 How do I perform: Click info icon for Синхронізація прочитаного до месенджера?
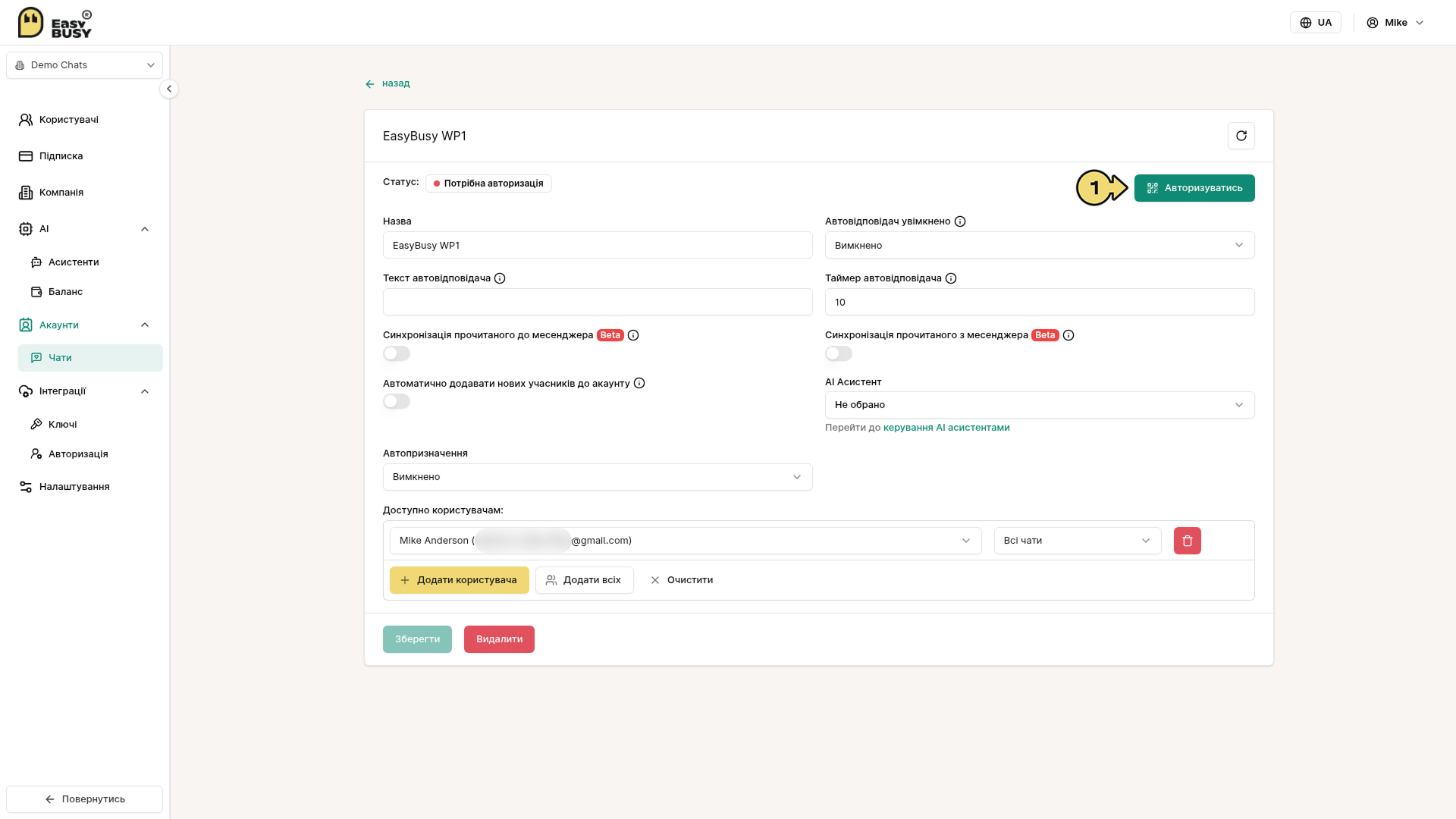tap(633, 335)
